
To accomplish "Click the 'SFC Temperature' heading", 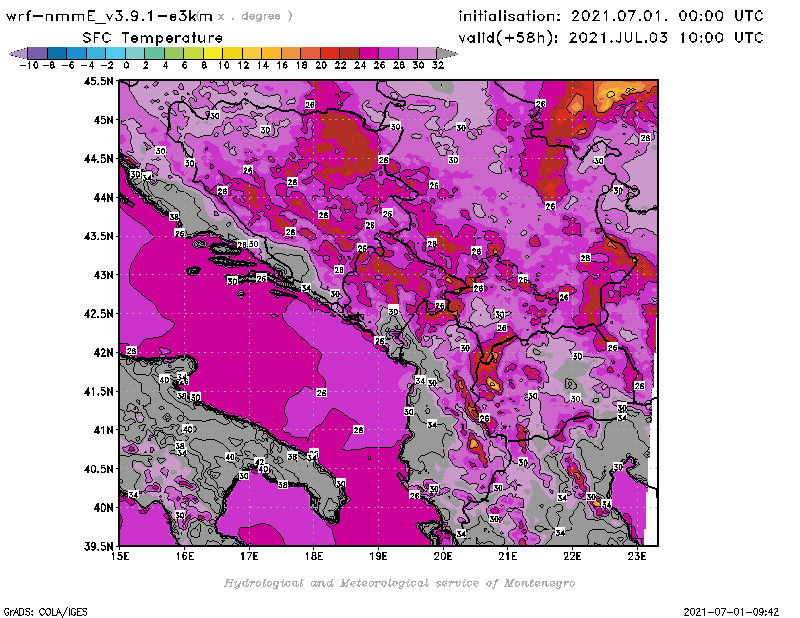I will 153,38.
